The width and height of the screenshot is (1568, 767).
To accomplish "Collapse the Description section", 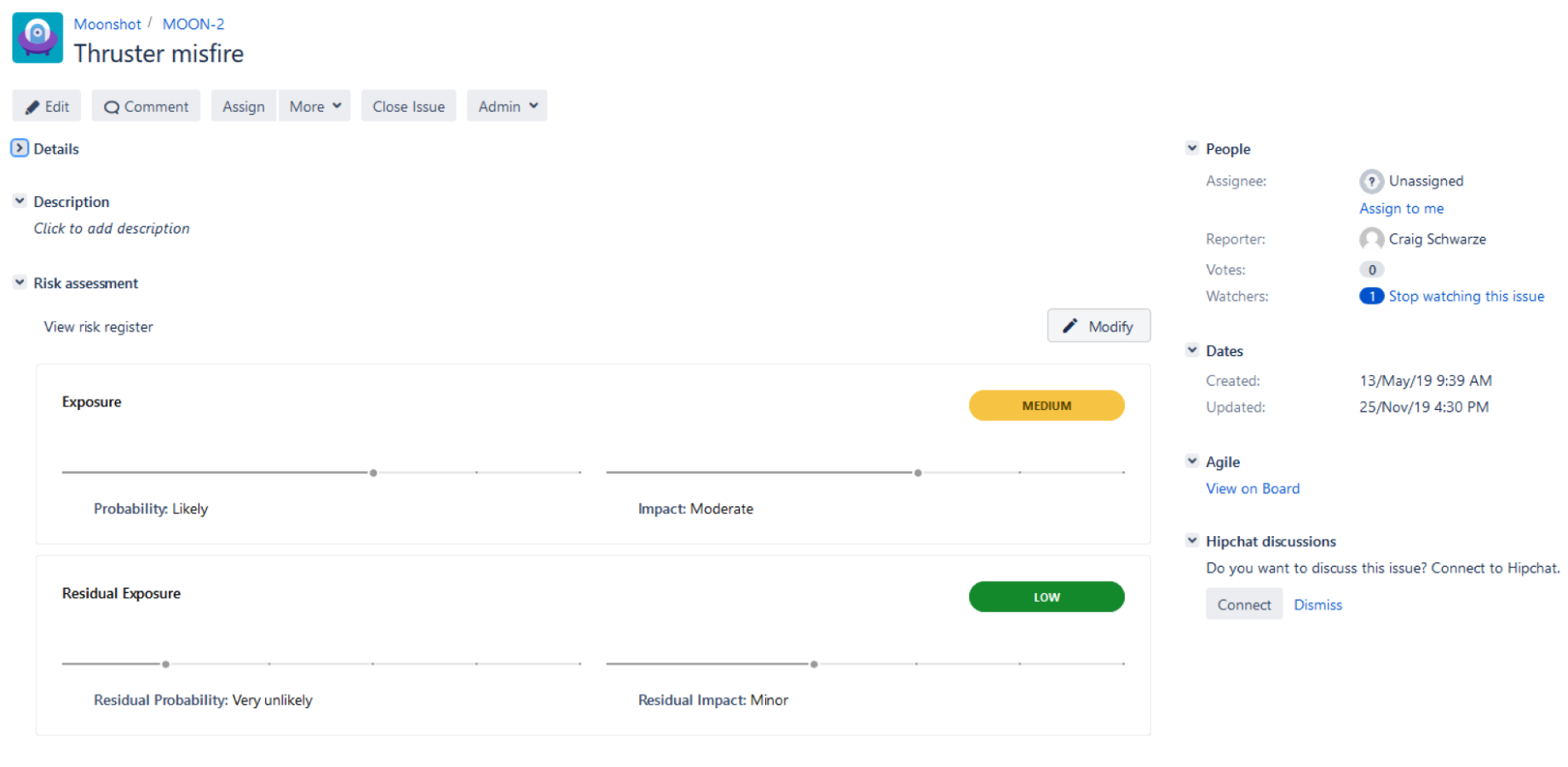I will coord(19,200).
